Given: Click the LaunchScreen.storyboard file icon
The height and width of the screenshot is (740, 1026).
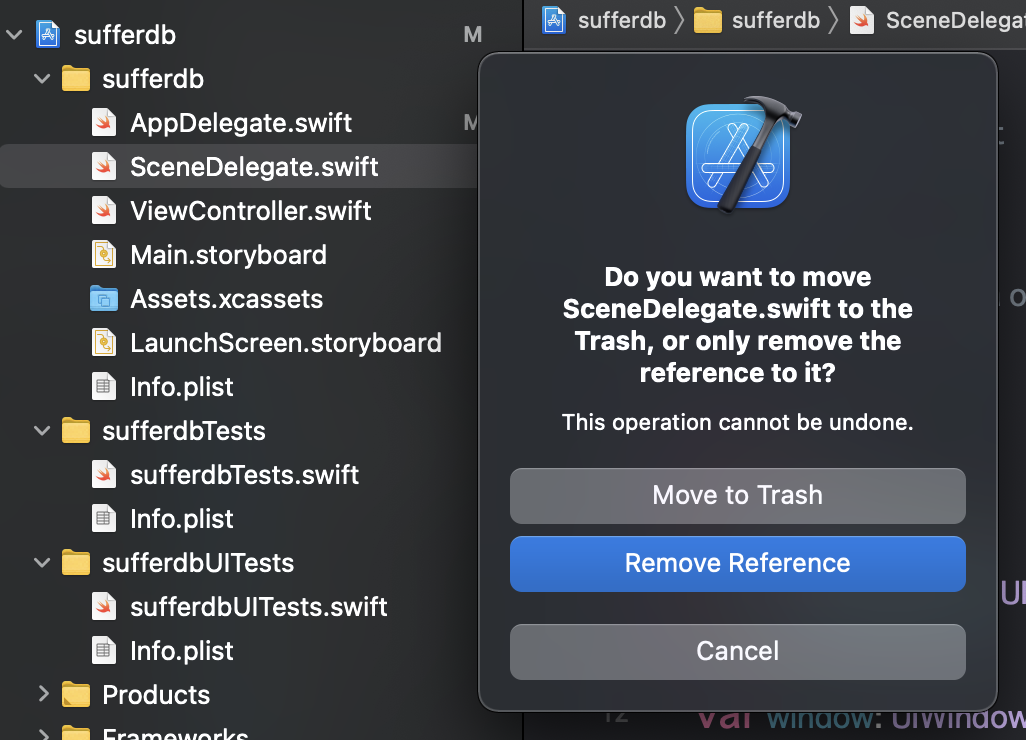Looking at the screenshot, I should click(103, 342).
